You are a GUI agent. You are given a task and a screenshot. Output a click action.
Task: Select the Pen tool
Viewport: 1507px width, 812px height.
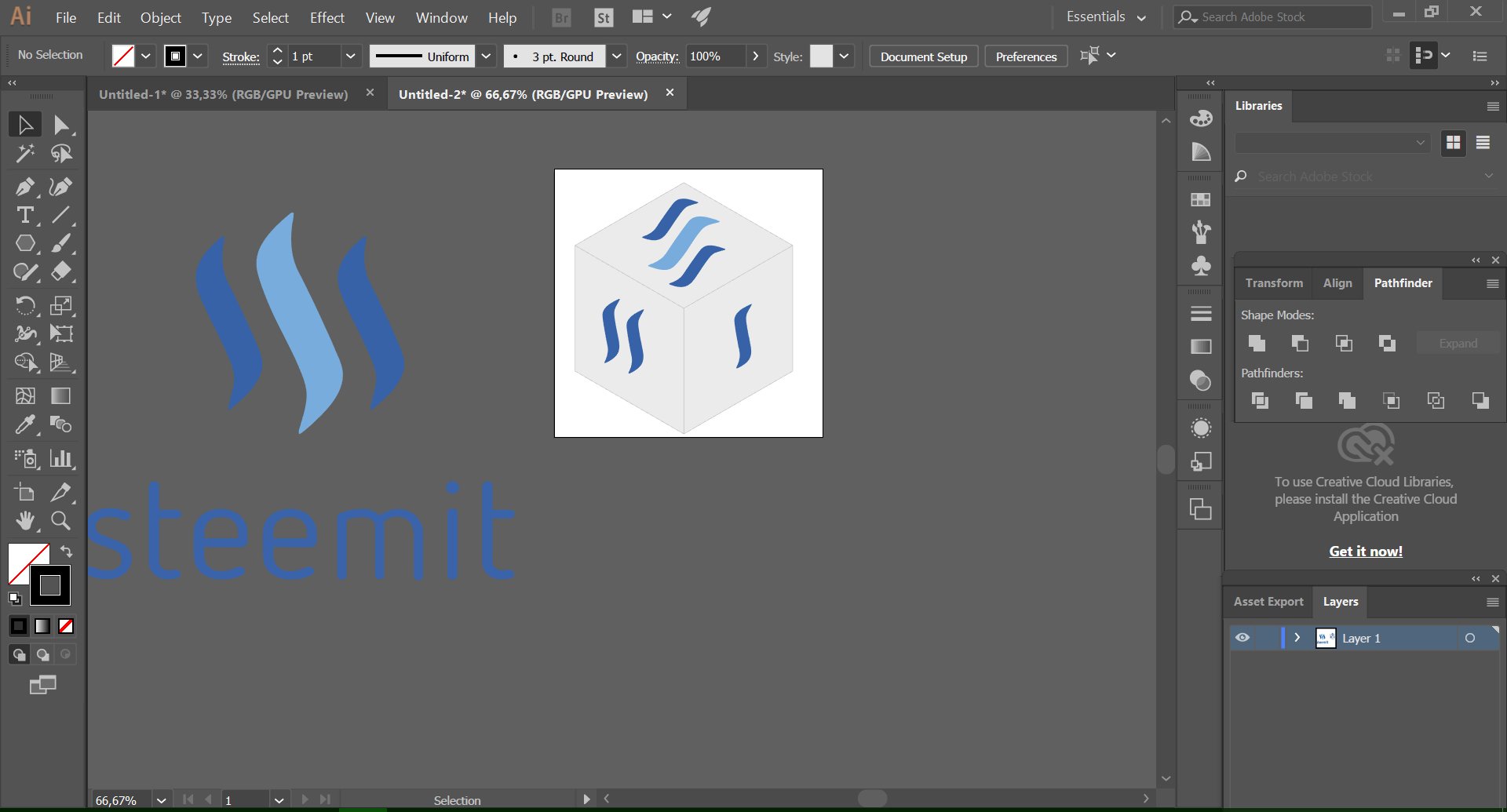(x=25, y=187)
